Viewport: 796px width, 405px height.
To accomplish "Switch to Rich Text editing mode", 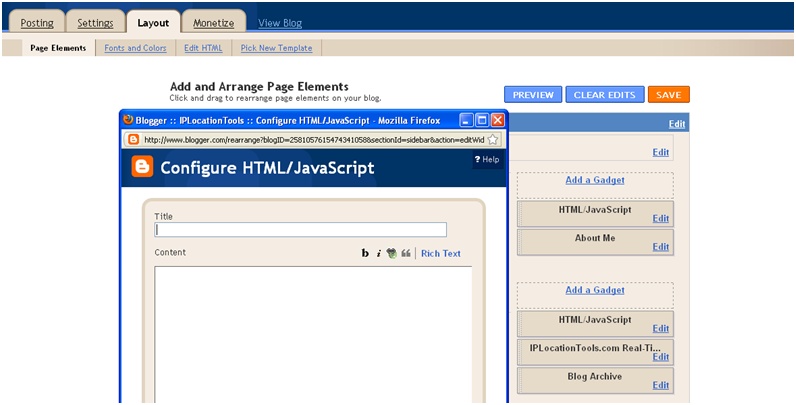I will coord(441,253).
